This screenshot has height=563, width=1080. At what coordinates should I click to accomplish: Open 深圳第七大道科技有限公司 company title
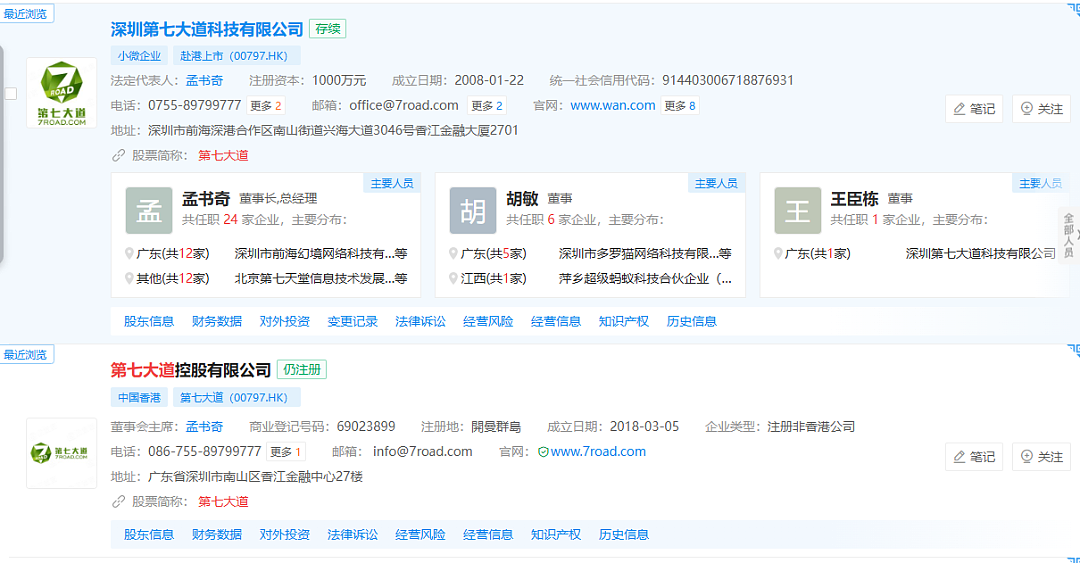click(207, 29)
